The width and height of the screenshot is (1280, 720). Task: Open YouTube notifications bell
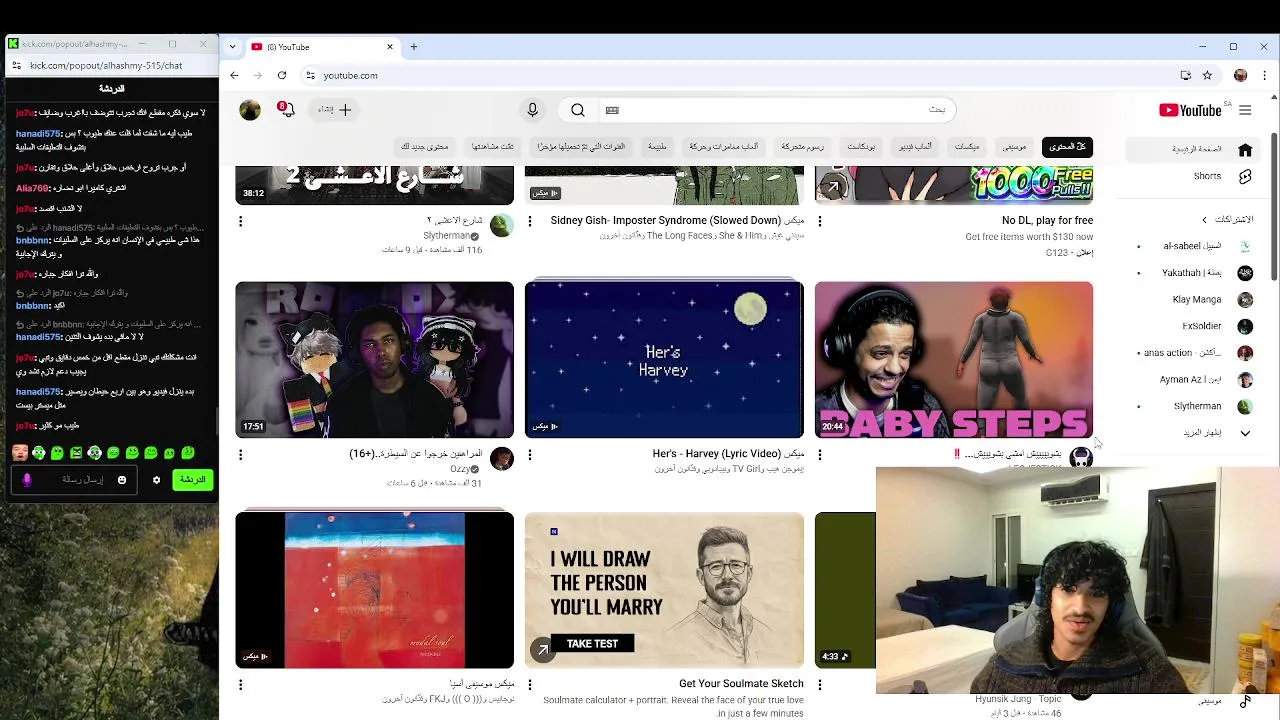(287, 110)
